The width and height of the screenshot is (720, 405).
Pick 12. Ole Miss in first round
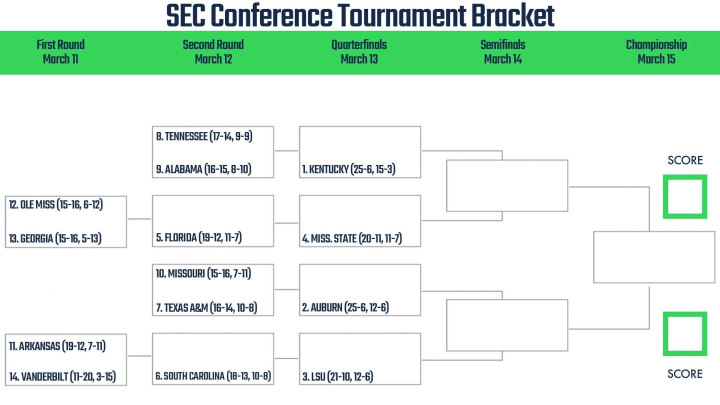point(56,205)
